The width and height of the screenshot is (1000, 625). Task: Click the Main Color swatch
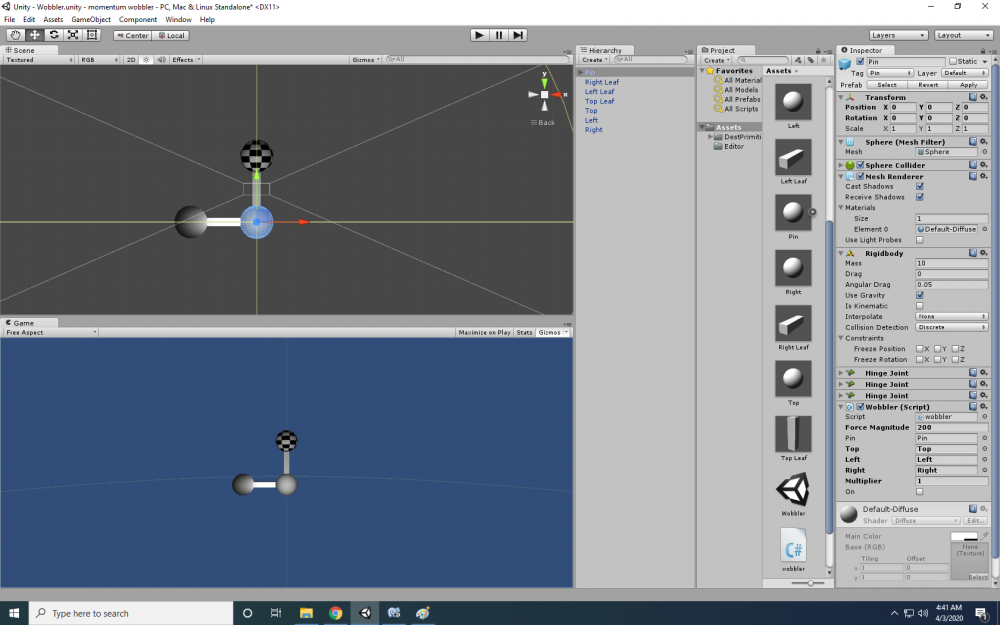pyautogui.click(x=963, y=537)
